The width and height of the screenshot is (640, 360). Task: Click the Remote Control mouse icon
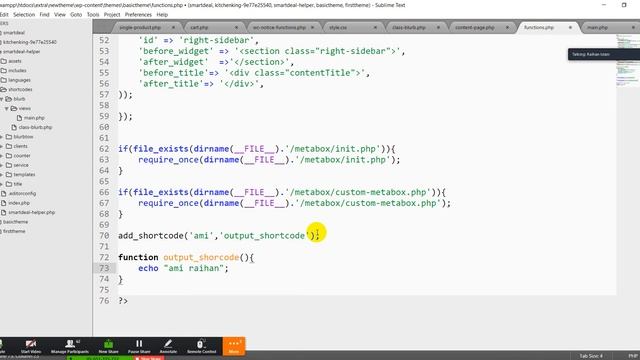[x=201, y=344]
